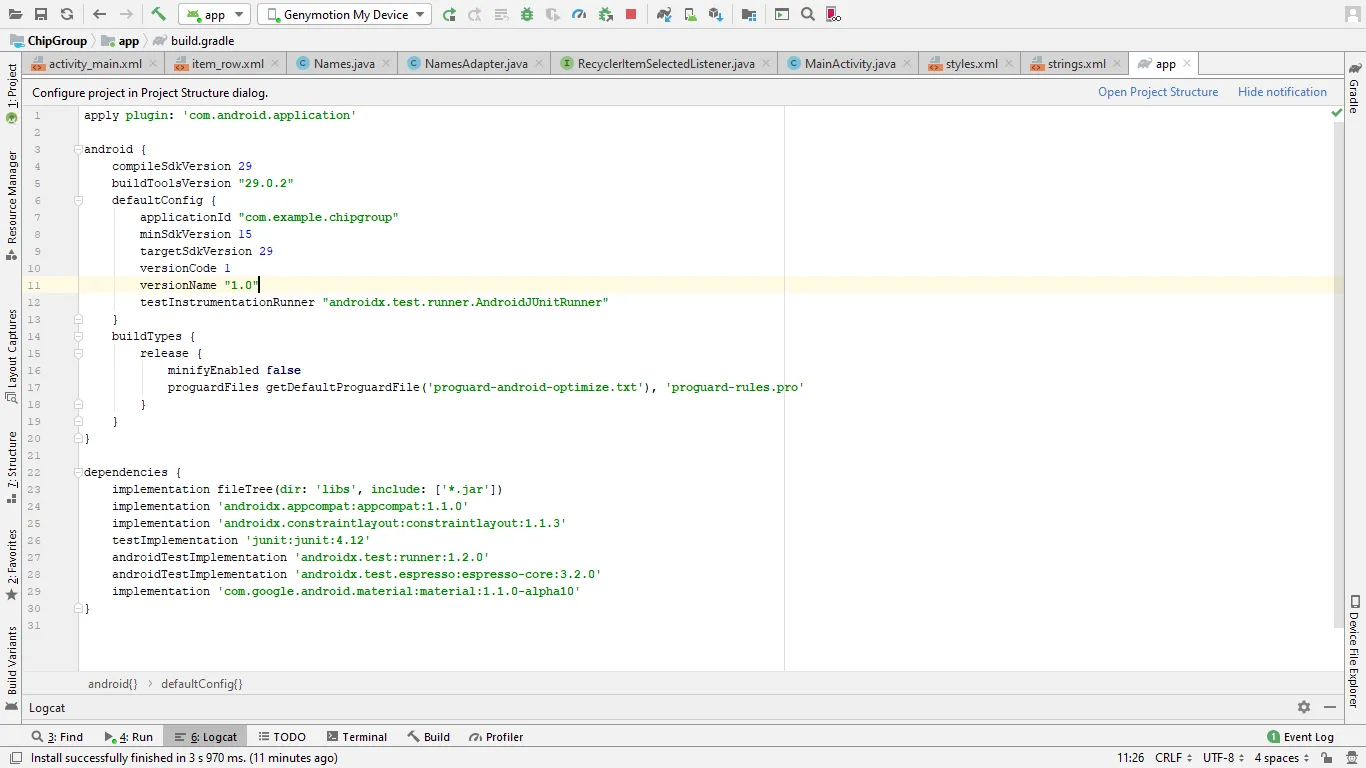Switch to item_row.xml tab

pyautogui.click(x=227, y=63)
